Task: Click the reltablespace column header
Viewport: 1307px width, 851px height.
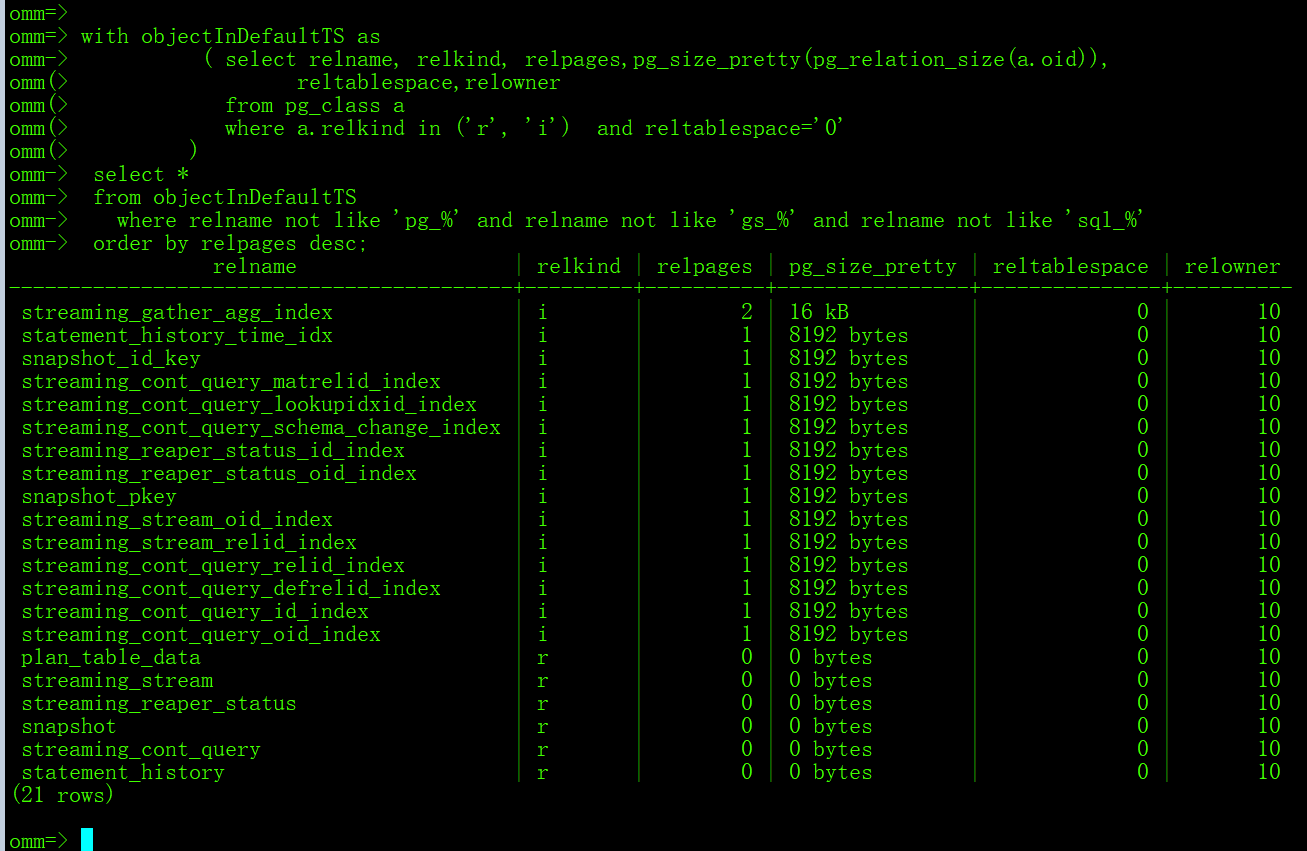Action: coord(1070,267)
